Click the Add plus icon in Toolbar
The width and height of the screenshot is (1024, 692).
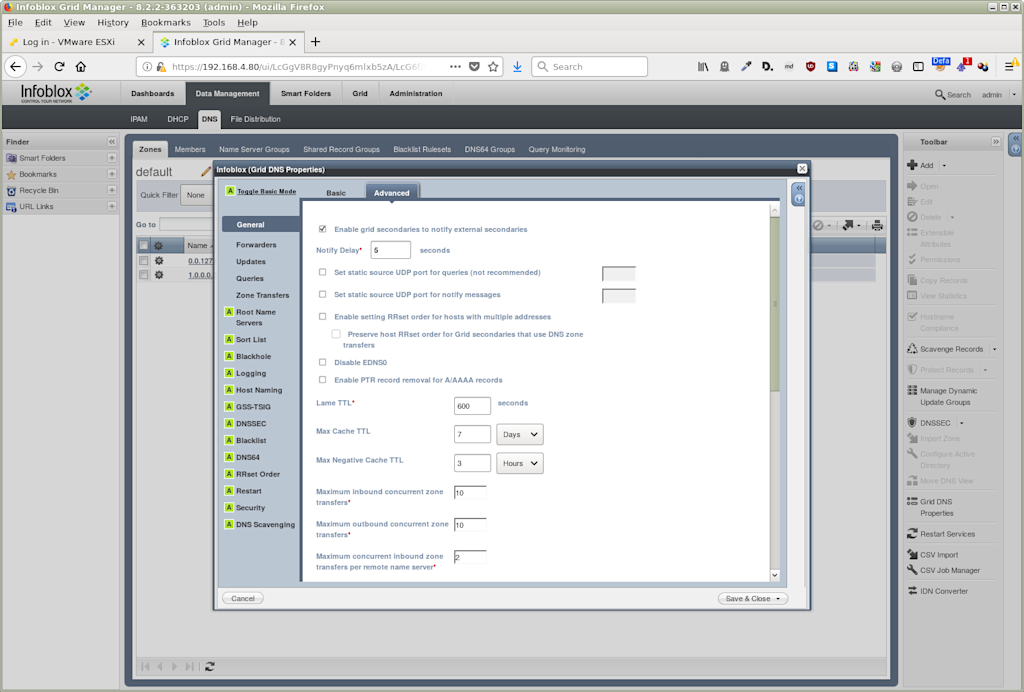[x=912, y=165]
